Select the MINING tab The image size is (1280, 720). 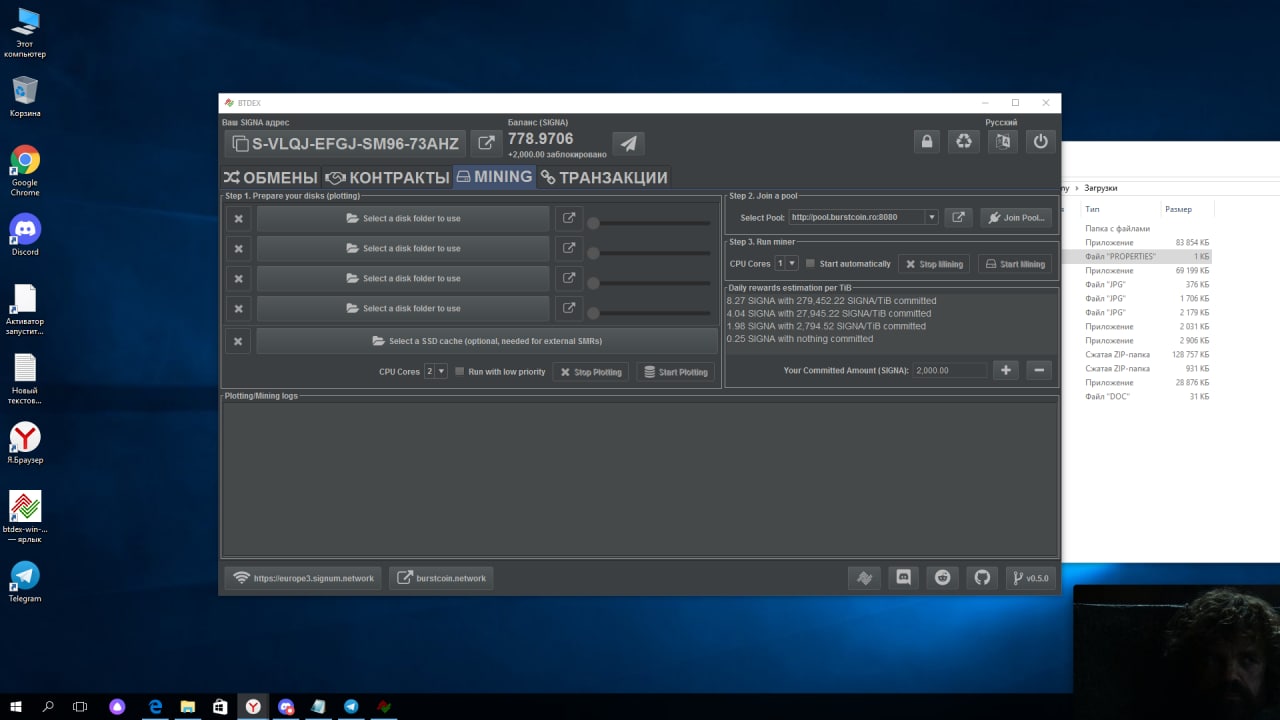tap(494, 177)
